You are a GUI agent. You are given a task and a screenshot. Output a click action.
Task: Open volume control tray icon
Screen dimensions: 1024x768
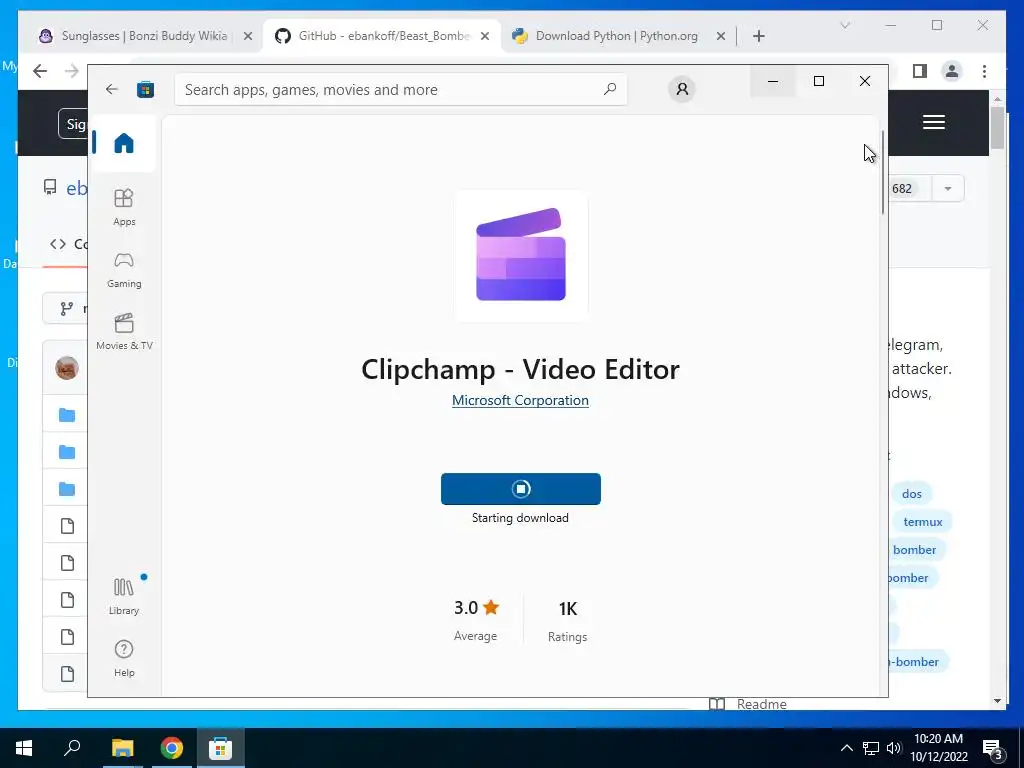(894, 748)
